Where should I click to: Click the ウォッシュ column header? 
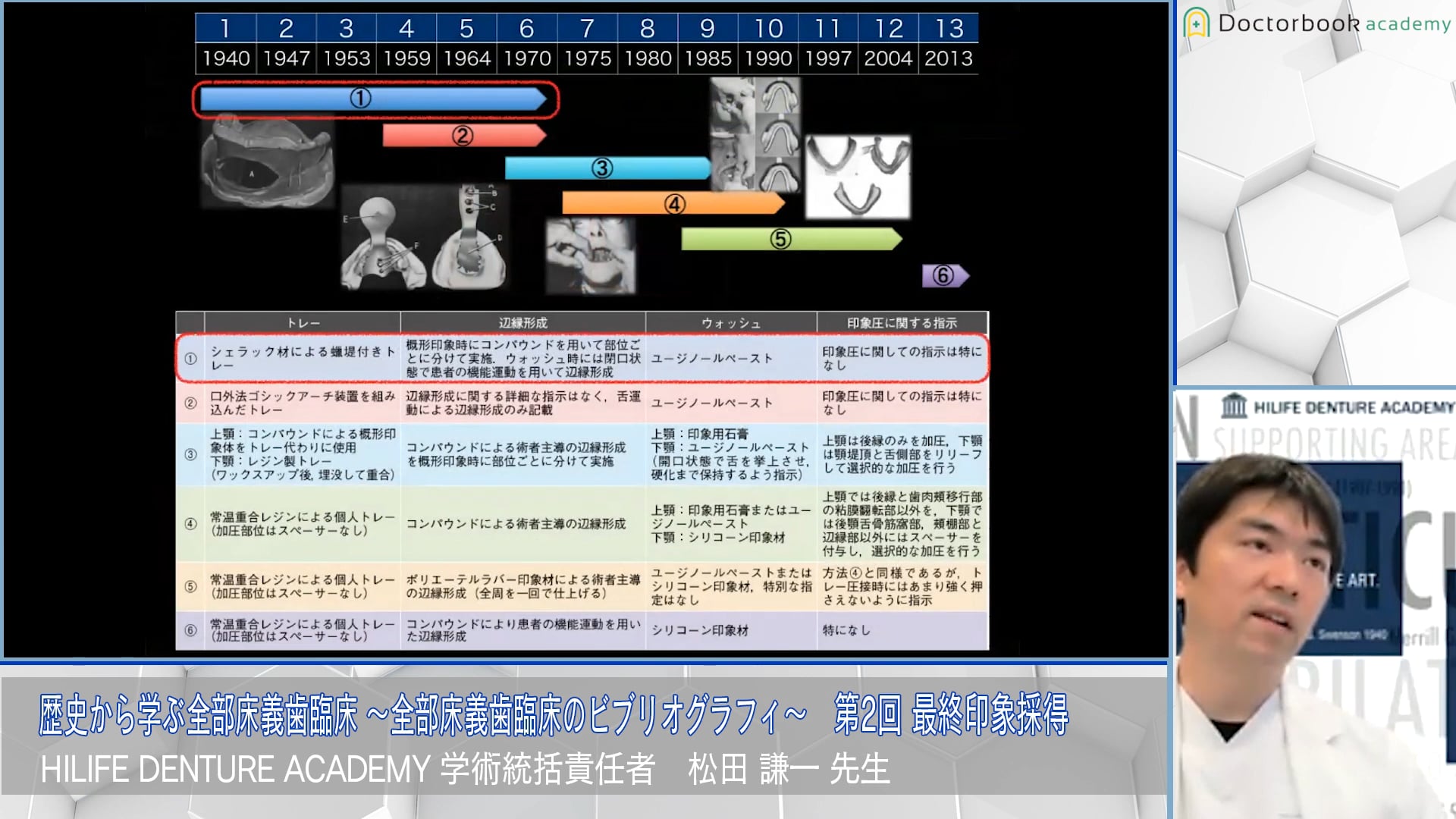[x=731, y=323]
